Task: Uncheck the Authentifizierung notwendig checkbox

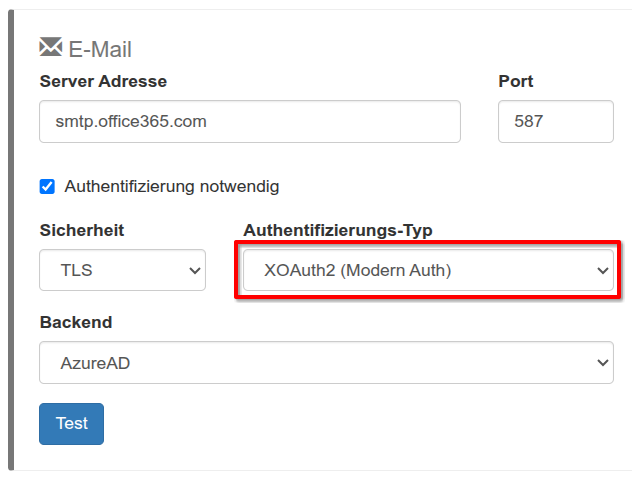Action: tap(47, 186)
